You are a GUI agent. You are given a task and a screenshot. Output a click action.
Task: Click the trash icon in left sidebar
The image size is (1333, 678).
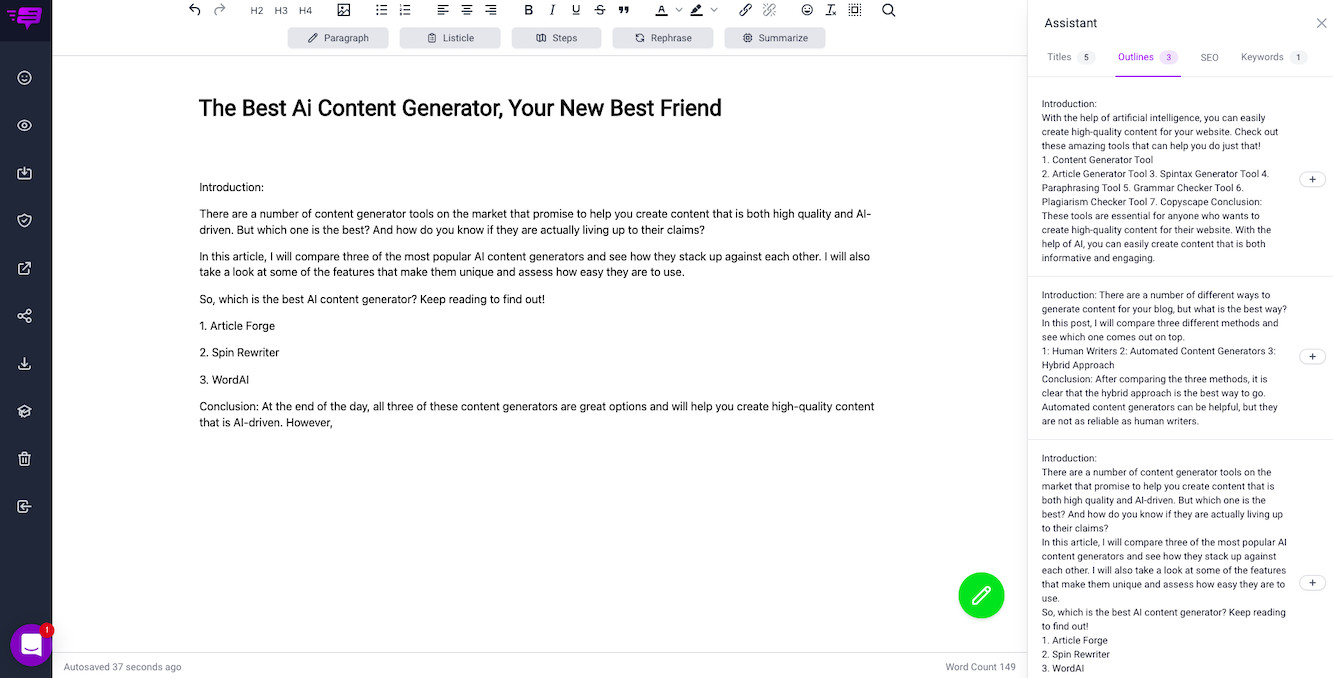[x=25, y=459]
